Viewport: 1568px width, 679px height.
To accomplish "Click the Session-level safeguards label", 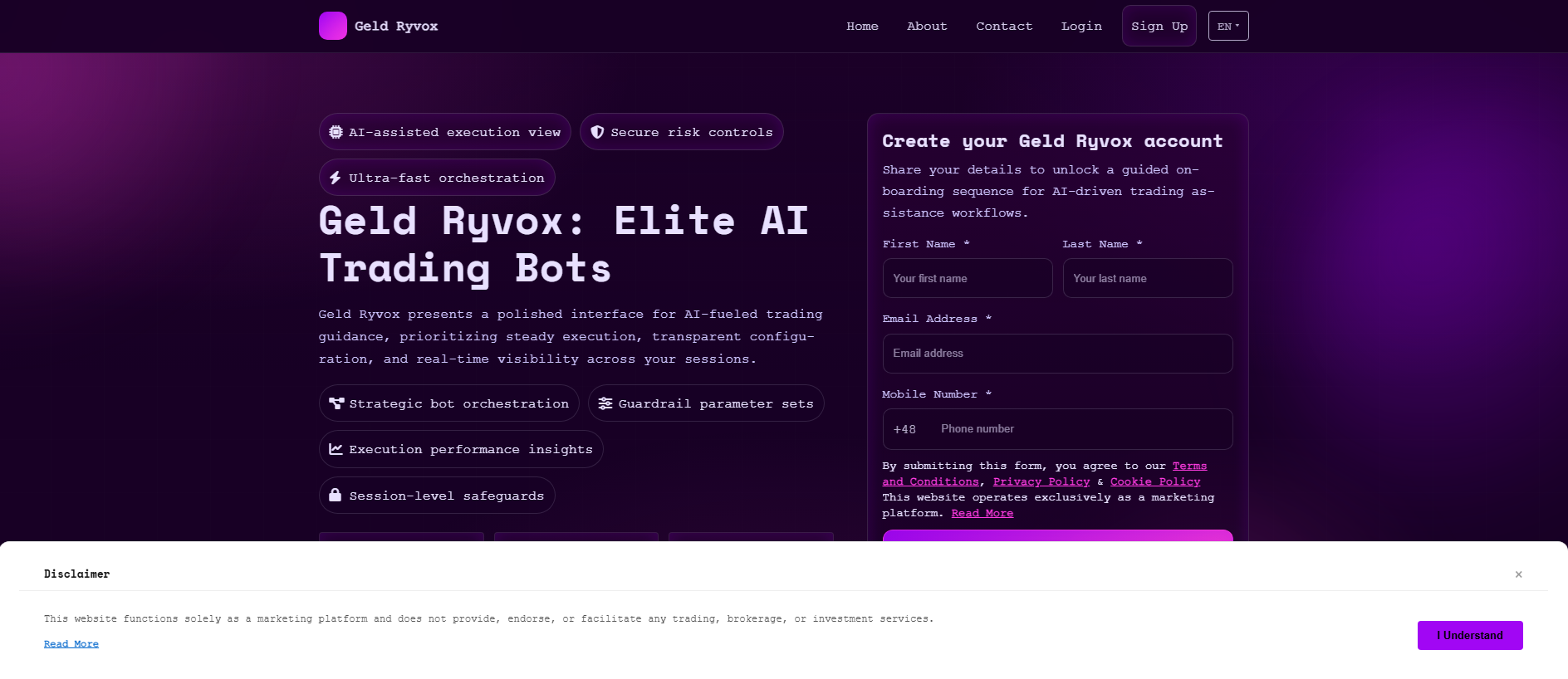I will pos(447,496).
